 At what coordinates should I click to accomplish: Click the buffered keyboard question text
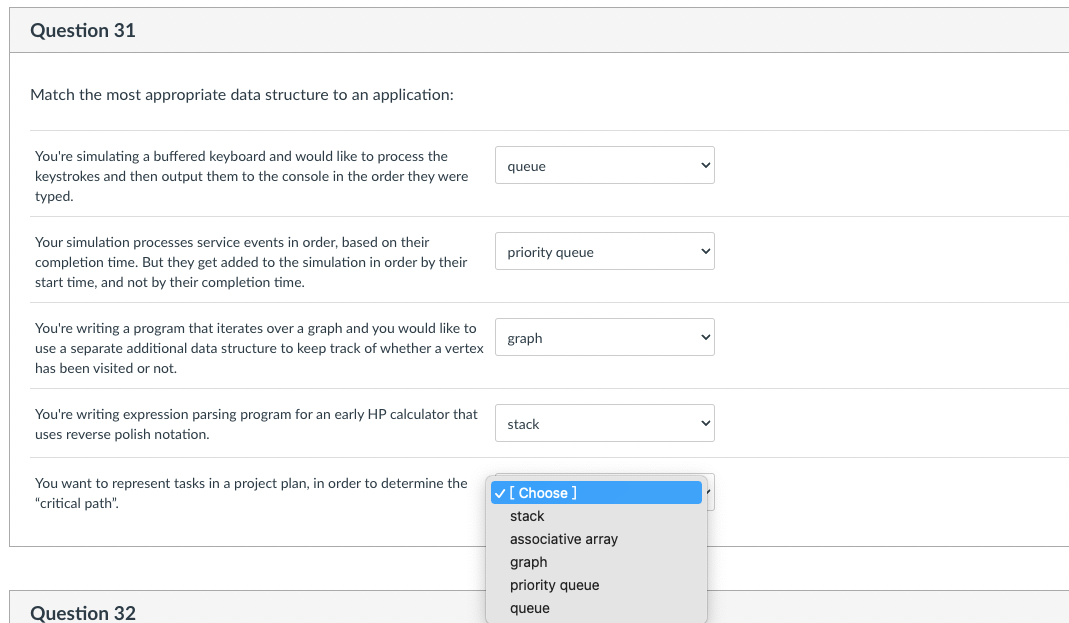[x=251, y=176]
